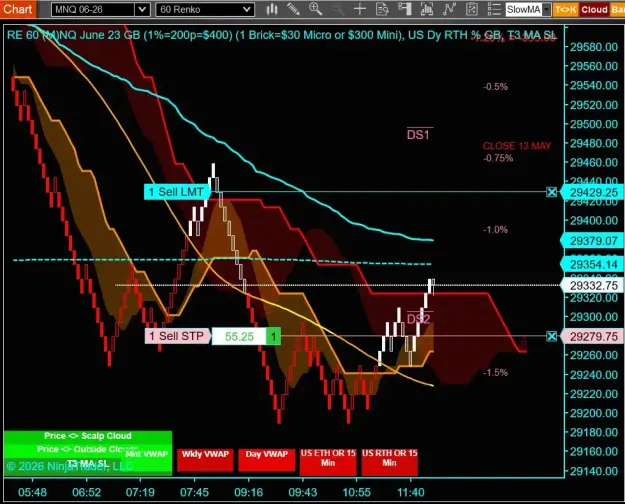
Task: Click the CLOSE 13 MAY label
Action: tap(517, 146)
